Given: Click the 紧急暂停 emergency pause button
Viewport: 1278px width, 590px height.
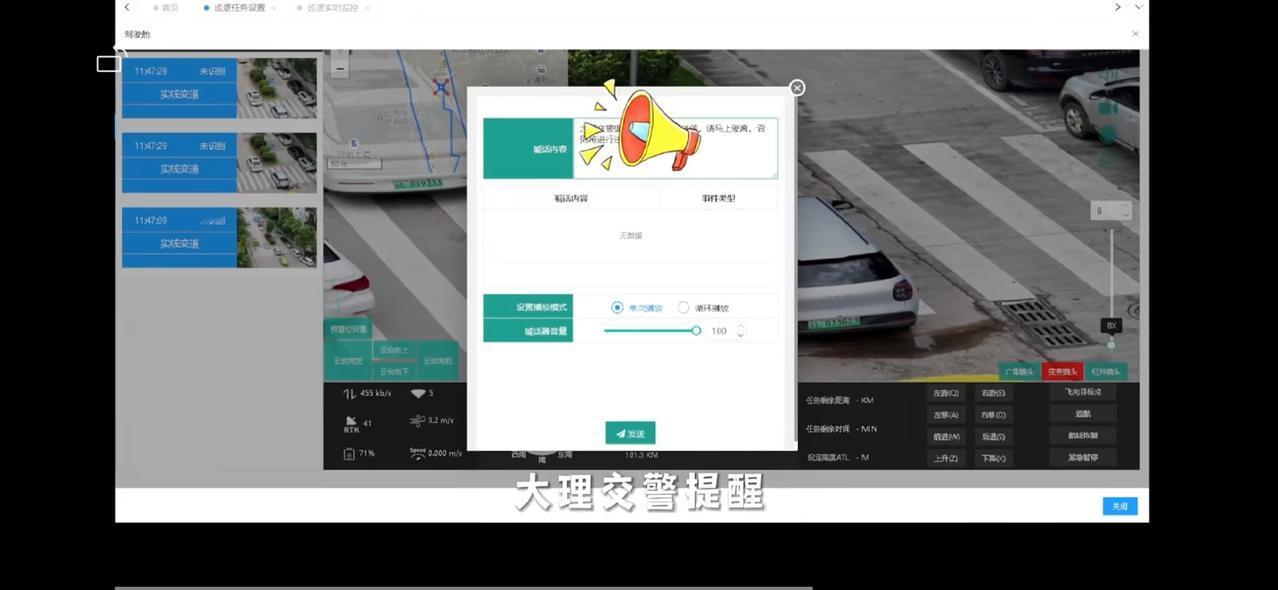Looking at the screenshot, I should click(x=1083, y=458).
